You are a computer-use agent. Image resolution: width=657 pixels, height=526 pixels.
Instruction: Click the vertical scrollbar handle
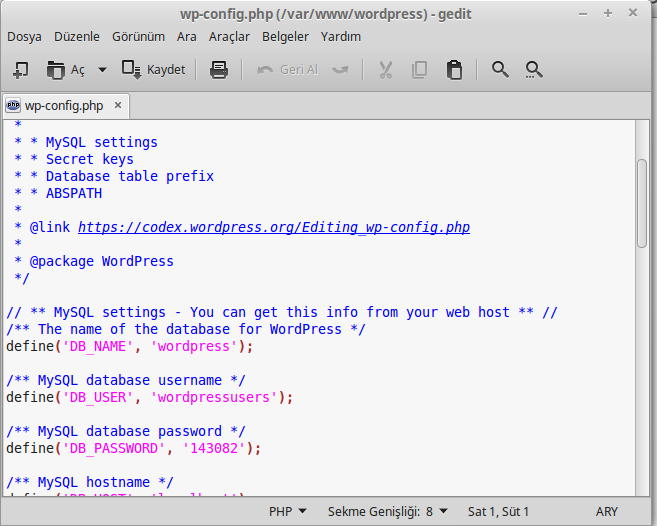[x=642, y=204]
